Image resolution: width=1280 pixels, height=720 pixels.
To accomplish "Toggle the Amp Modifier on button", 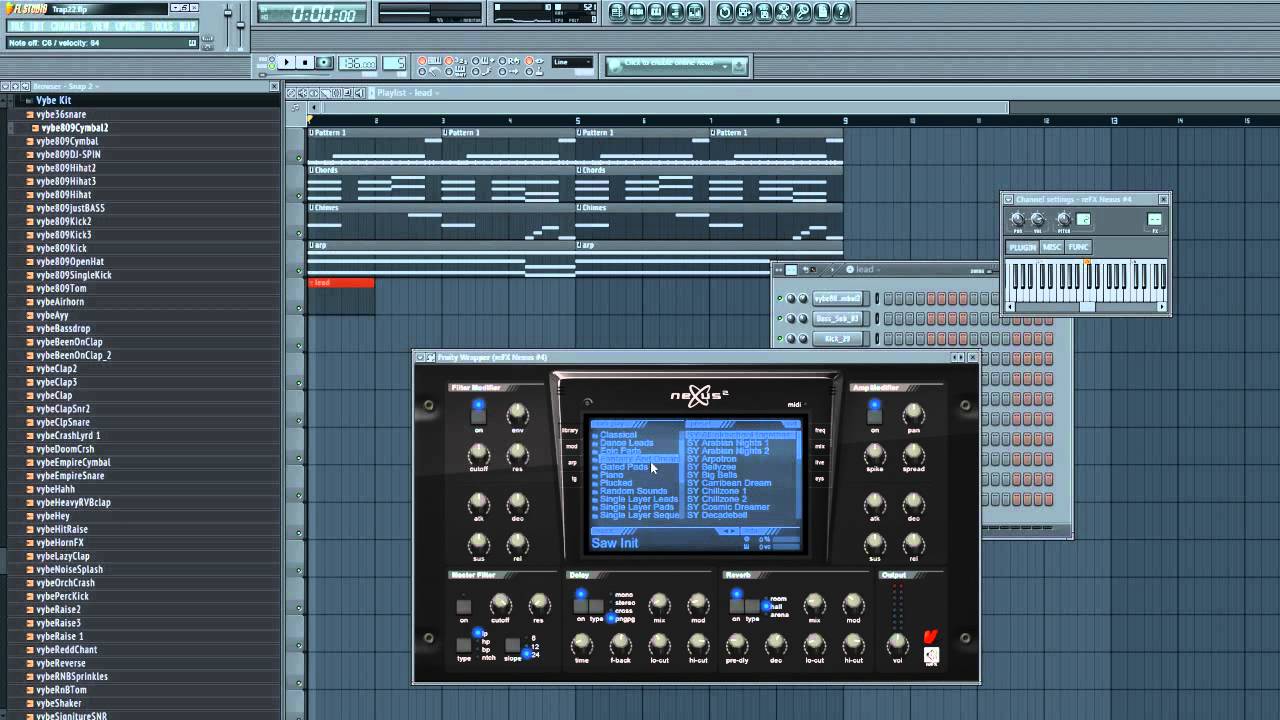I will pyautogui.click(x=874, y=415).
